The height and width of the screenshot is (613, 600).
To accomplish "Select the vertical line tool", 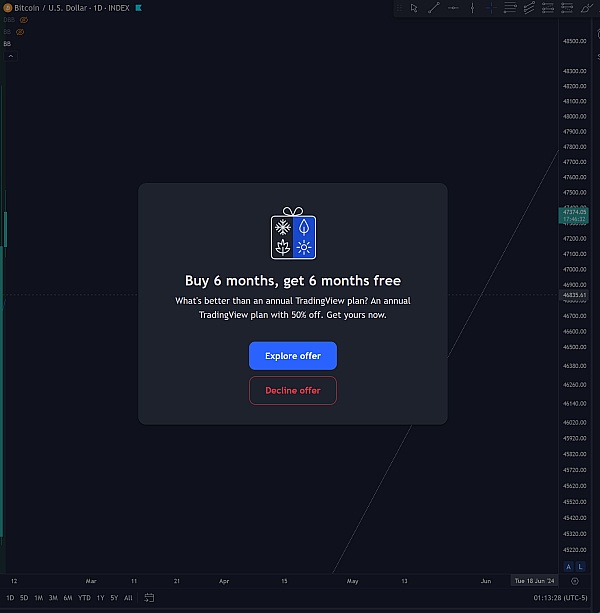I will pos(472,8).
